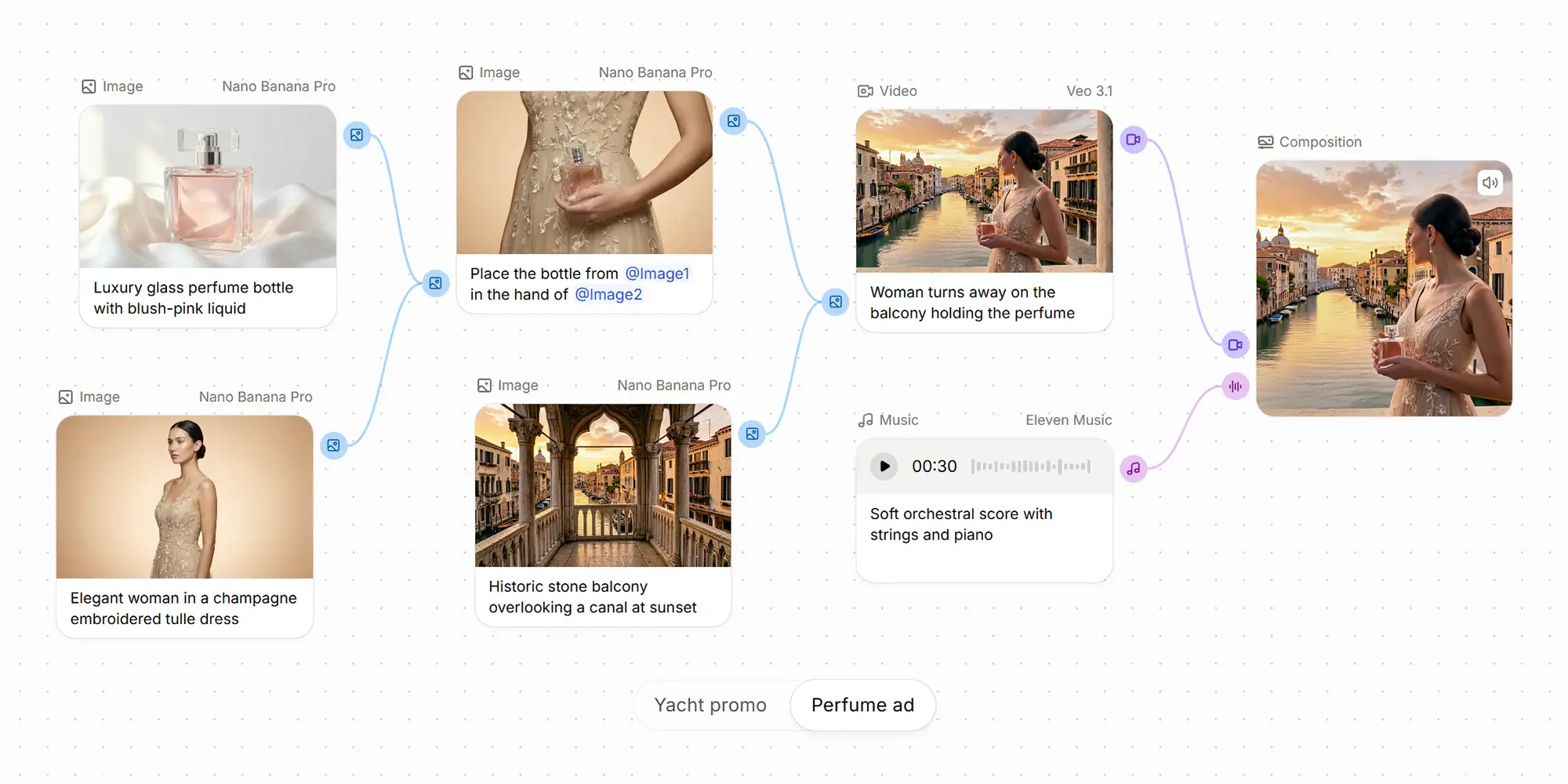Open the Veo 3.1 model selector
The height and width of the screenshot is (784, 1568).
[x=1089, y=91]
